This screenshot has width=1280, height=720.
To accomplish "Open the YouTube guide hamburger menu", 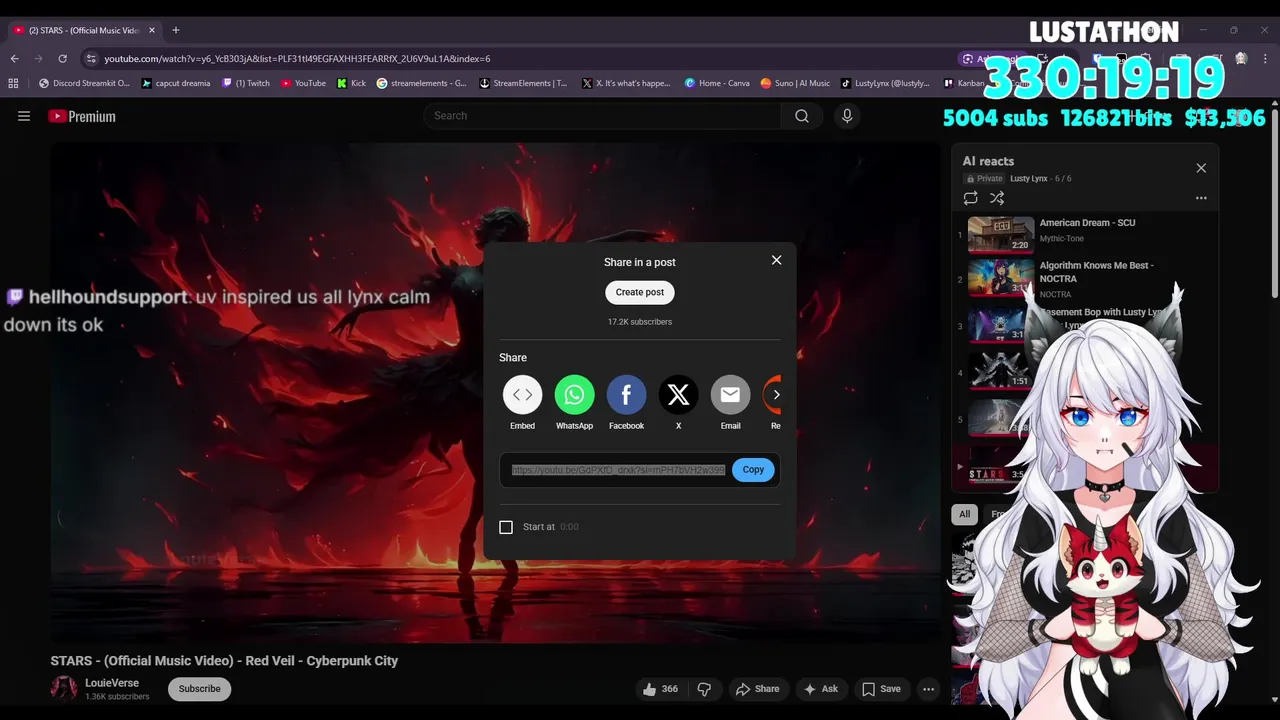I will (x=24, y=116).
